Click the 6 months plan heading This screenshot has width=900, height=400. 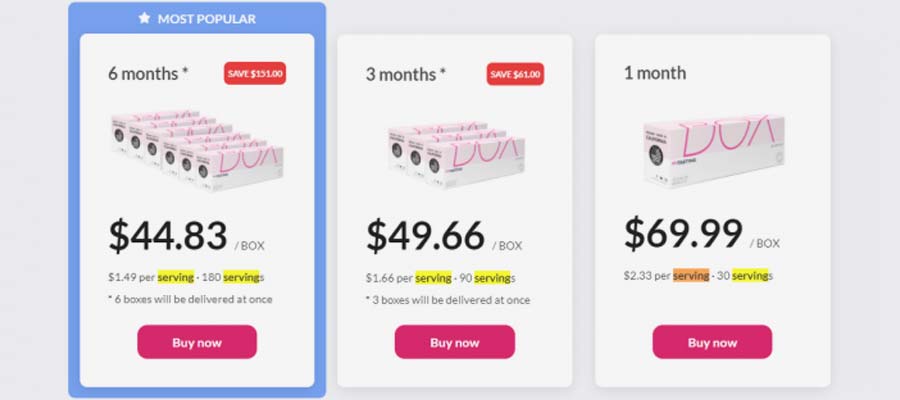pos(148,74)
